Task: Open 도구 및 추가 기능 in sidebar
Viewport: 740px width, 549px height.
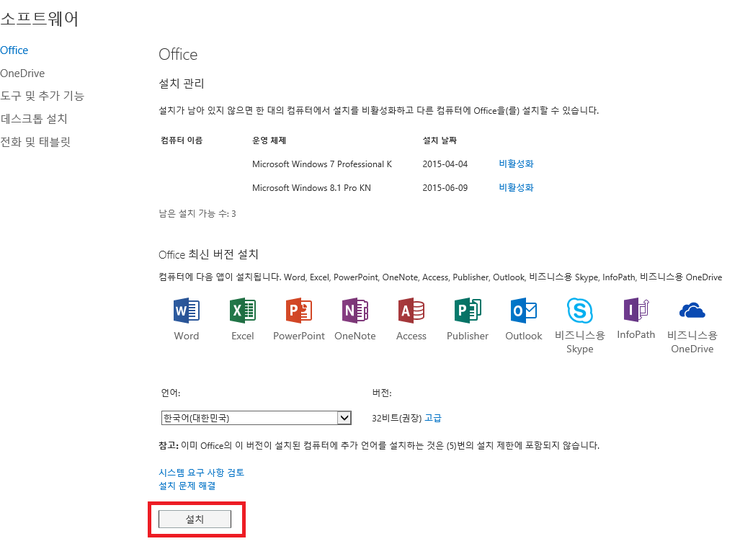Action: coord(42,96)
